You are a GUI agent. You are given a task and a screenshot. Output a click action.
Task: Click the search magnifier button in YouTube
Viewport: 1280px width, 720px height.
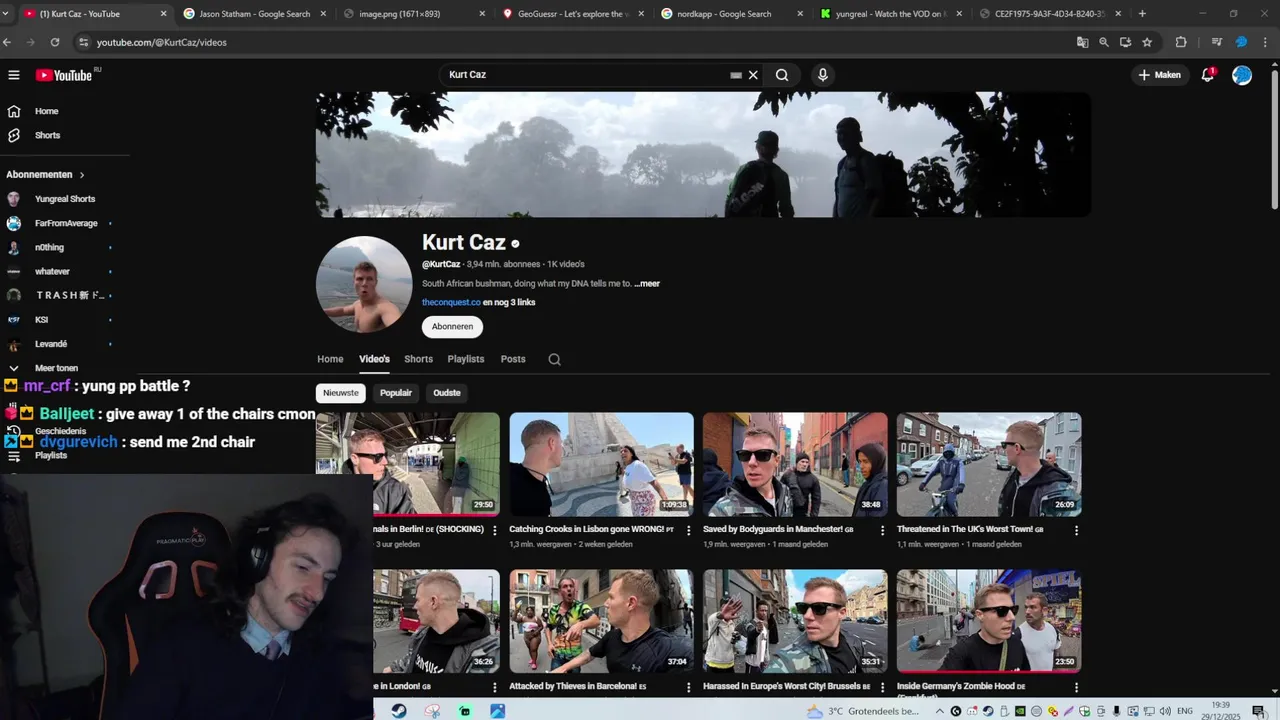[782, 75]
